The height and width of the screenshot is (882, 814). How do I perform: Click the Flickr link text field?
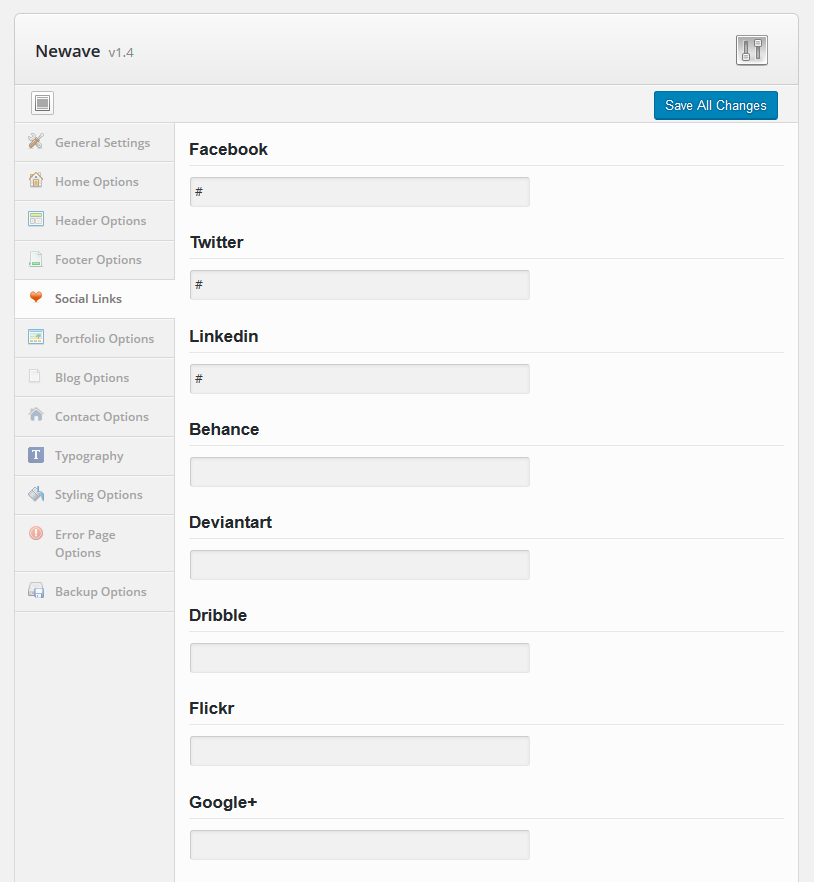point(359,751)
